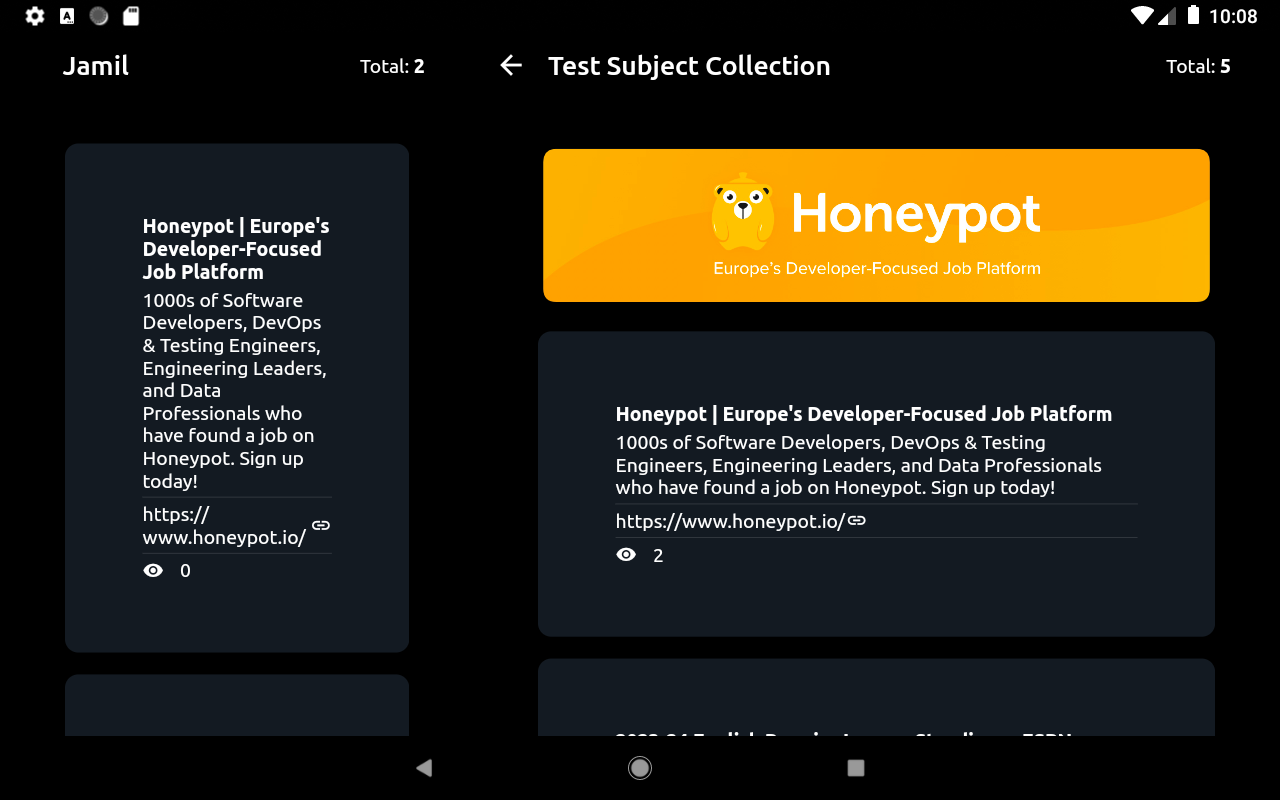Tap the keyboard 'A' icon in the status bar

coord(67,16)
